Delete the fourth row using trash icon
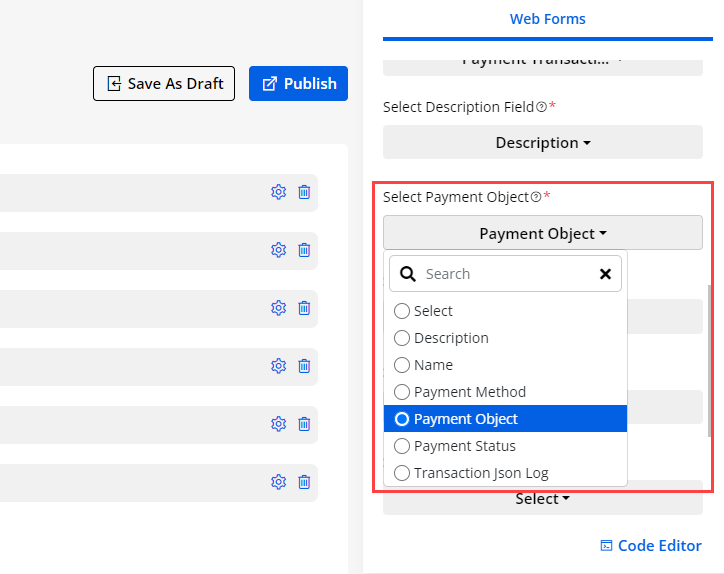Screen dimensions: 724x574 (304, 366)
